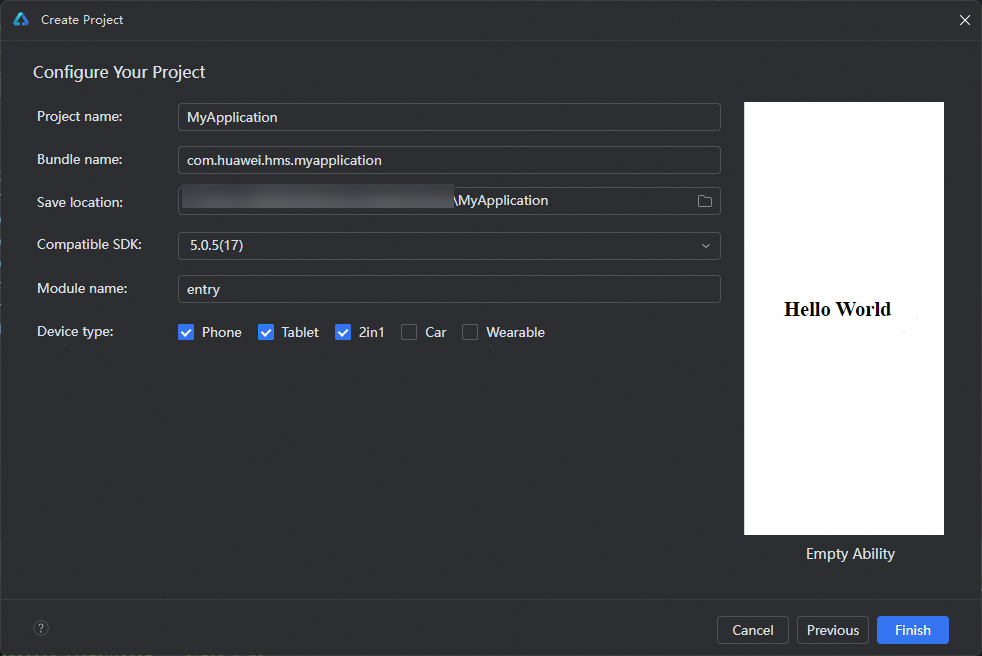Click the Bundle name input field
The image size is (982, 656).
point(449,160)
